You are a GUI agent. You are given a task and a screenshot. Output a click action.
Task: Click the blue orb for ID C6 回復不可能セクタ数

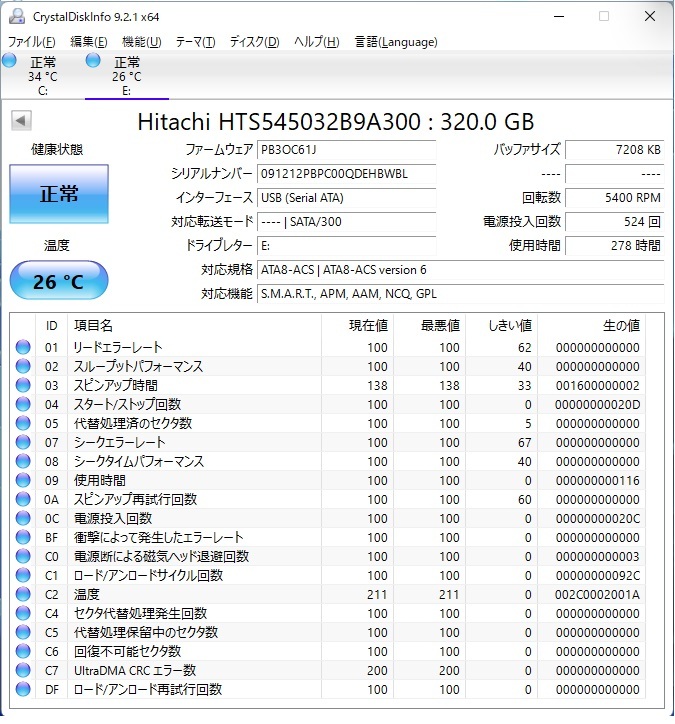[23, 651]
